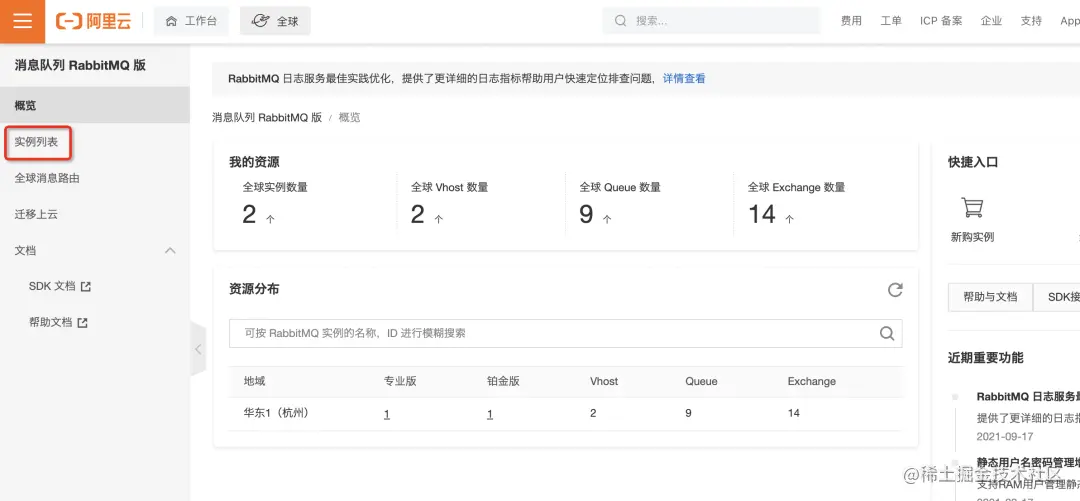
Task: Collapse the sidebar with the handle arrow
Action: [x=198, y=349]
